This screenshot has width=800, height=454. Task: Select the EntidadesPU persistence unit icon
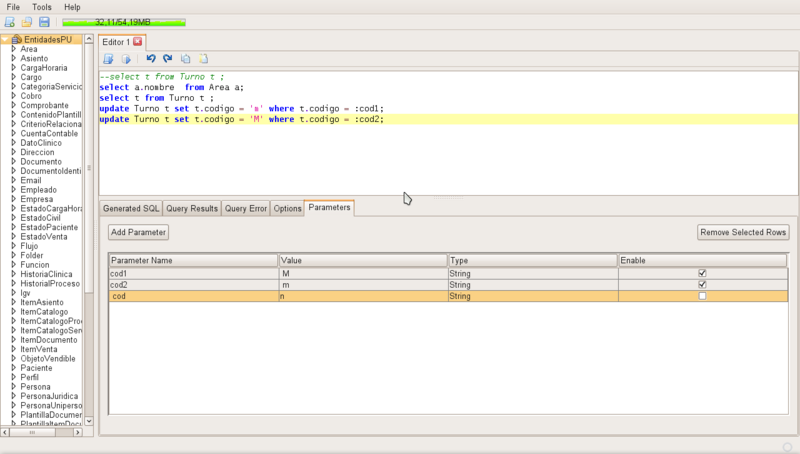tap(17, 39)
